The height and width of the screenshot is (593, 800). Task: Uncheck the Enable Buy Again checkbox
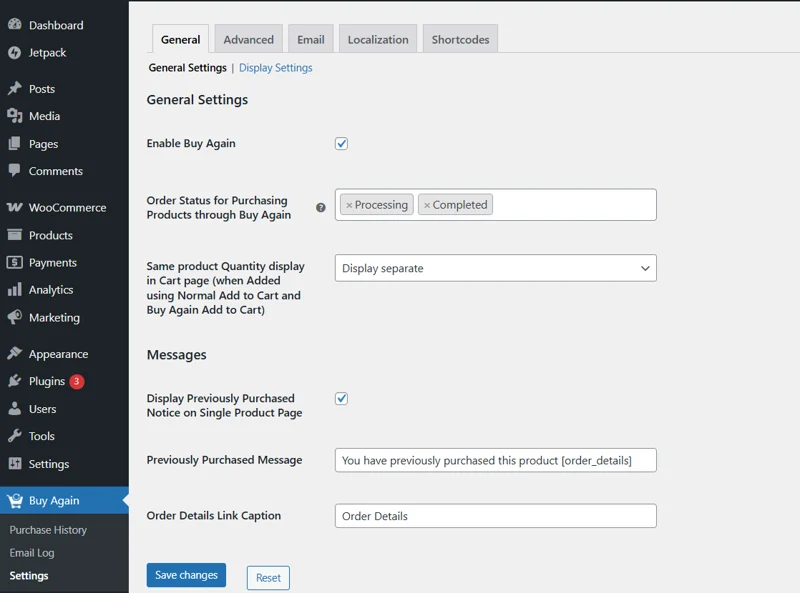pos(341,143)
